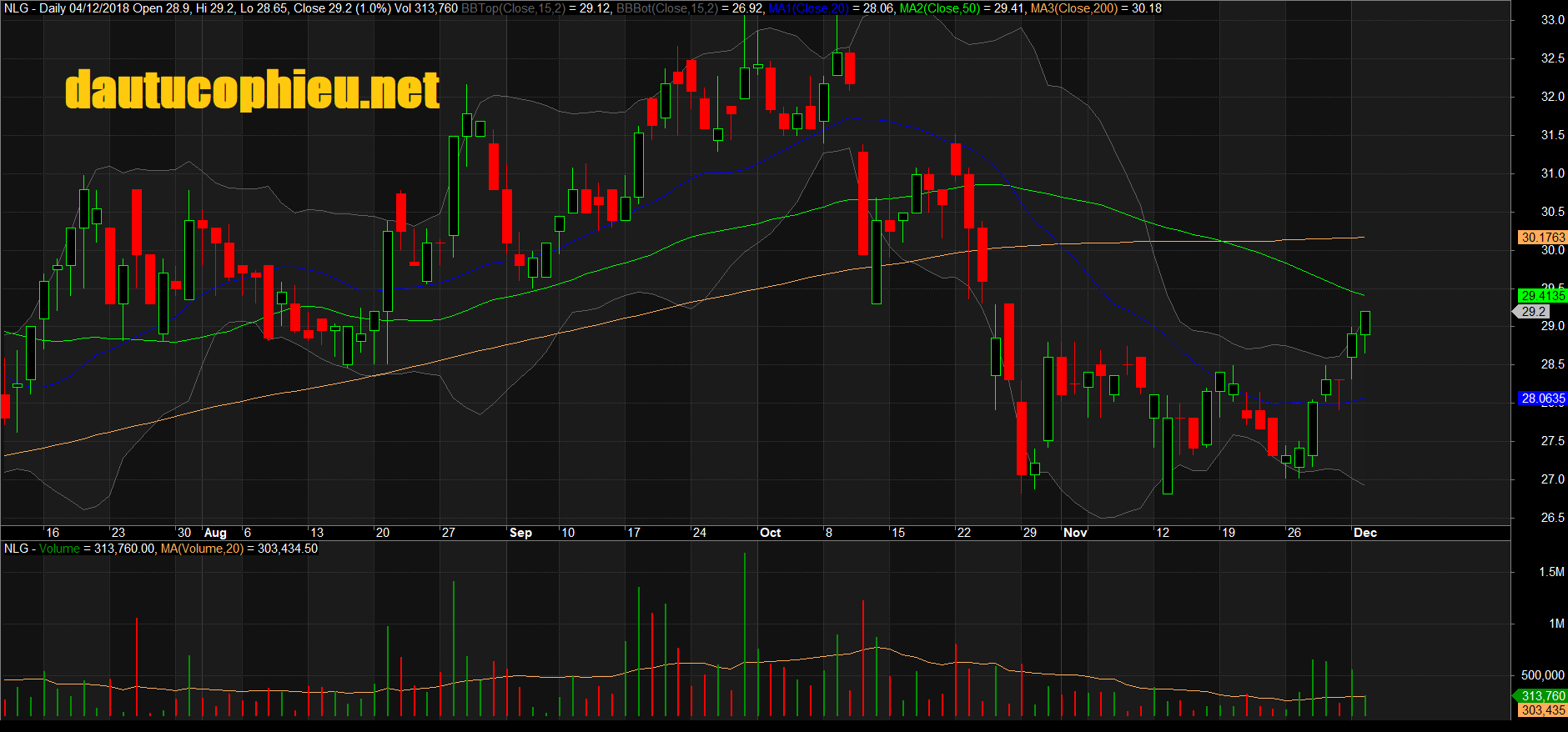Image resolution: width=1568 pixels, height=732 pixels.
Task: Jump to the Nov marker on date axis
Action: [x=1075, y=533]
